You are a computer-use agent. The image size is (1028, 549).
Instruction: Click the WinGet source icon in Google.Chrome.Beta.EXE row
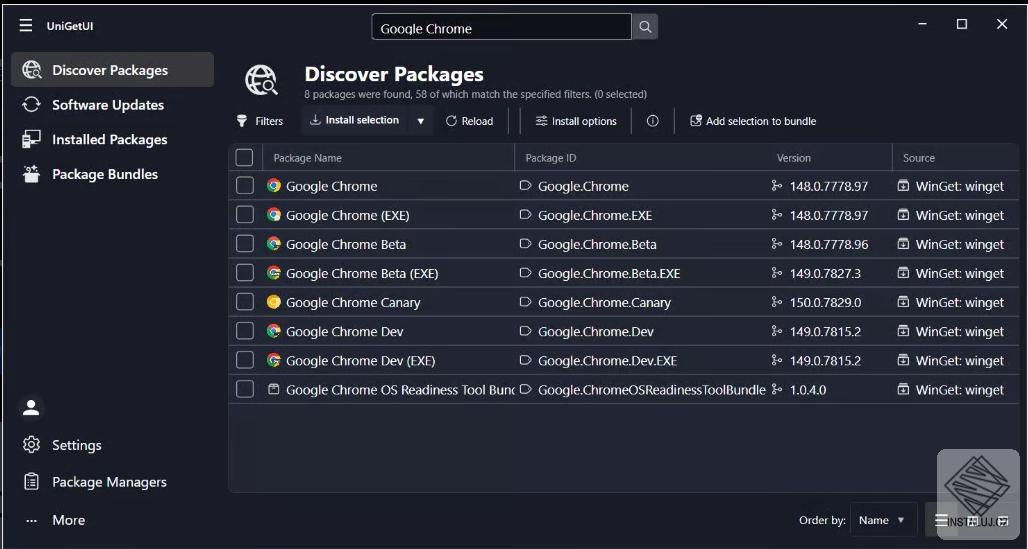point(903,273)
